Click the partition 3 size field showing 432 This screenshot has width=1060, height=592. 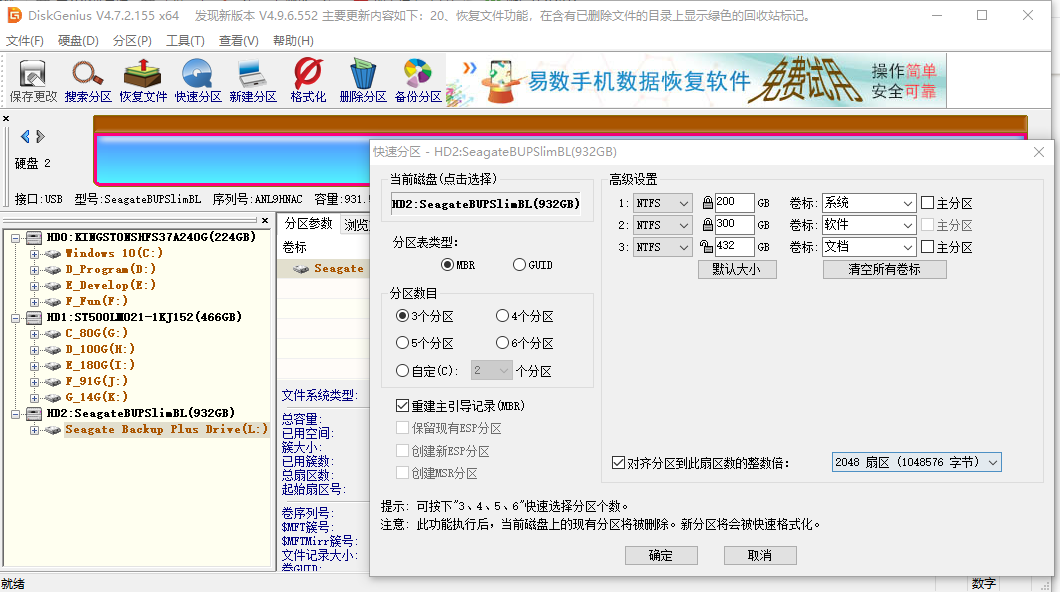point(734,247)
